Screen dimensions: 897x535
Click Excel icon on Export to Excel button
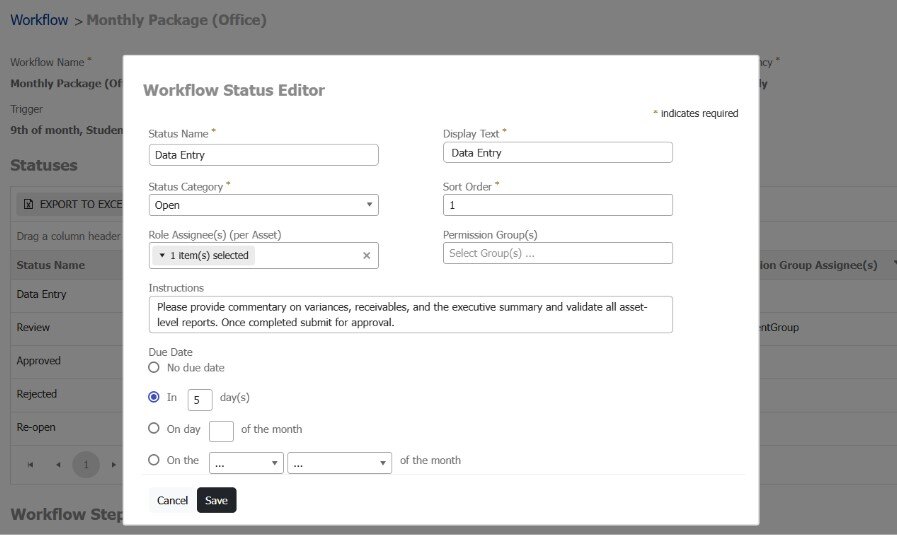point(28,204)
